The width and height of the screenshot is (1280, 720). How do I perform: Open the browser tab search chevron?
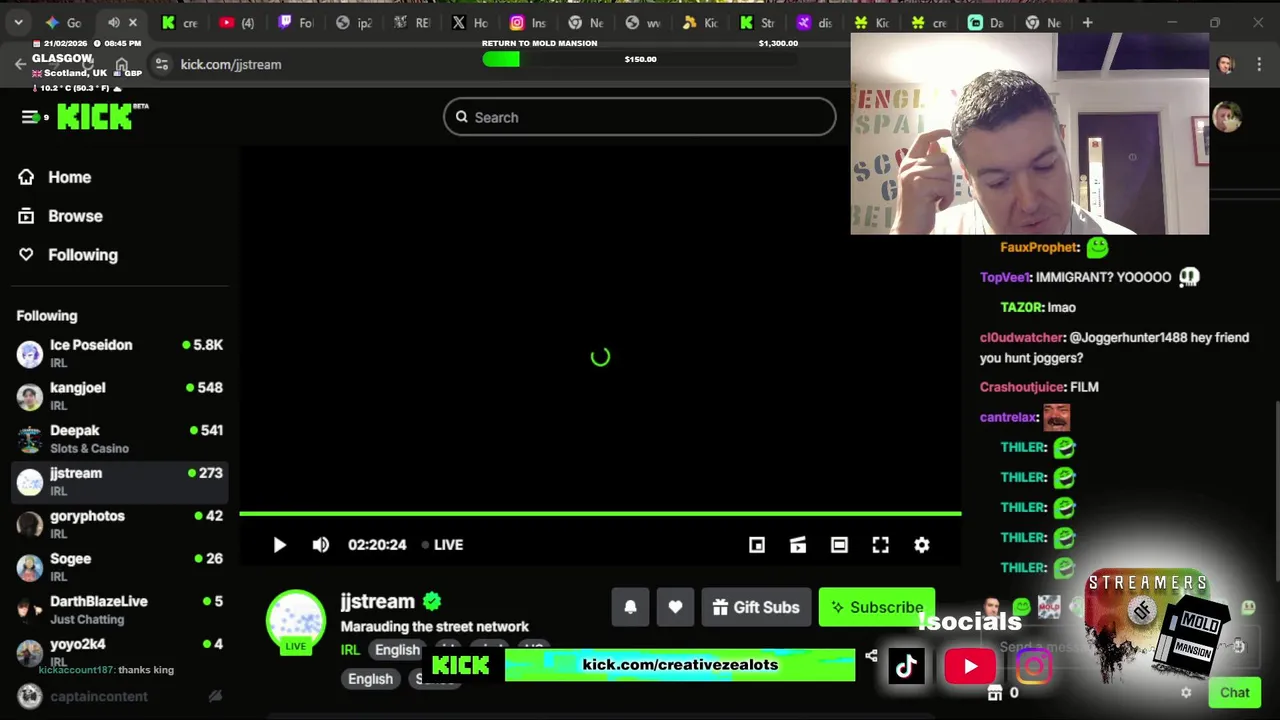pyautogui.click(x=18, y=22)
